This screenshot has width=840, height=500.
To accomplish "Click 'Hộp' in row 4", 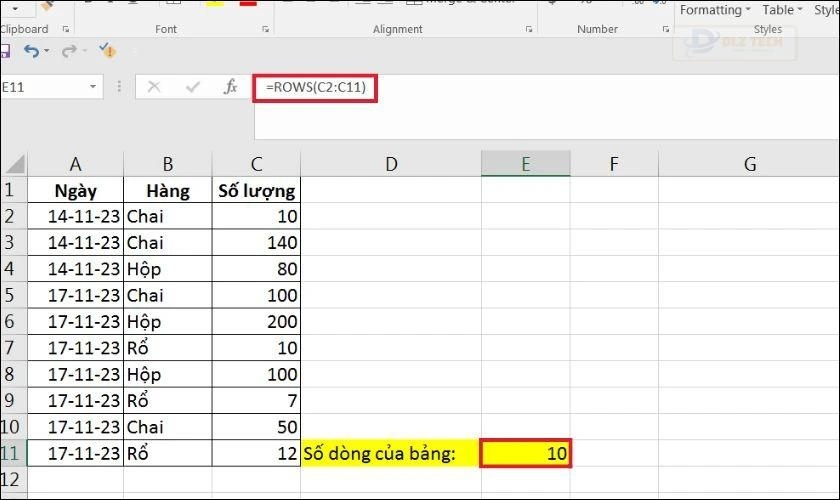I will coord(168,269).
